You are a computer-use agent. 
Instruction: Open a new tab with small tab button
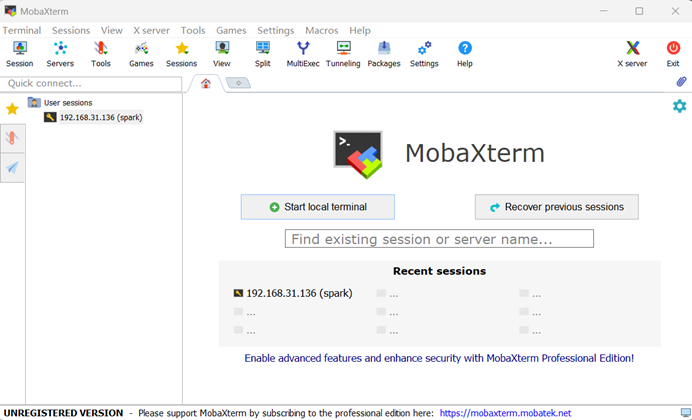coord(238,83)
